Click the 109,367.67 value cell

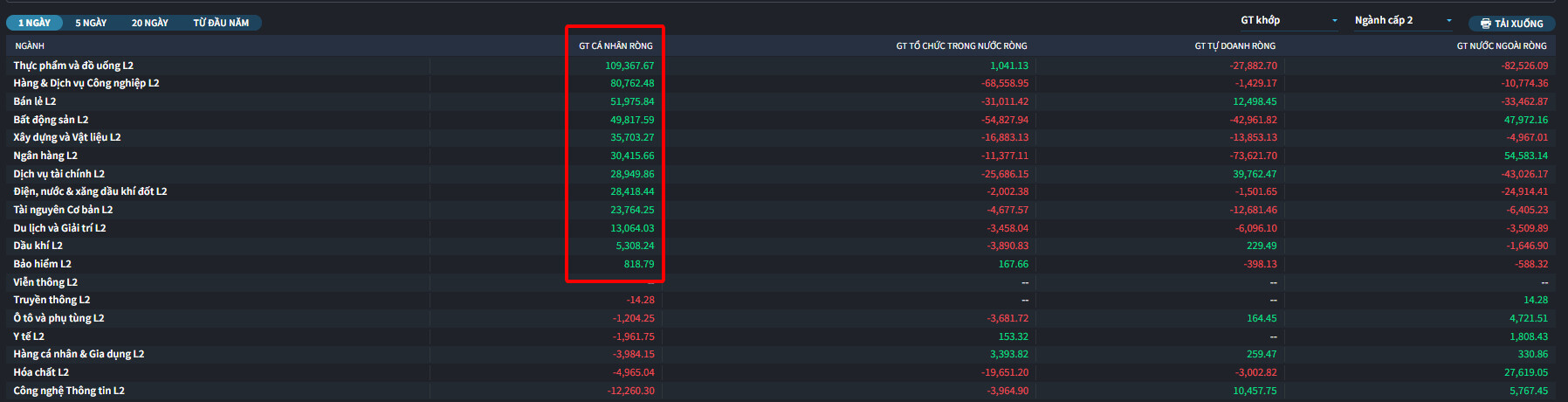(629, 66)
